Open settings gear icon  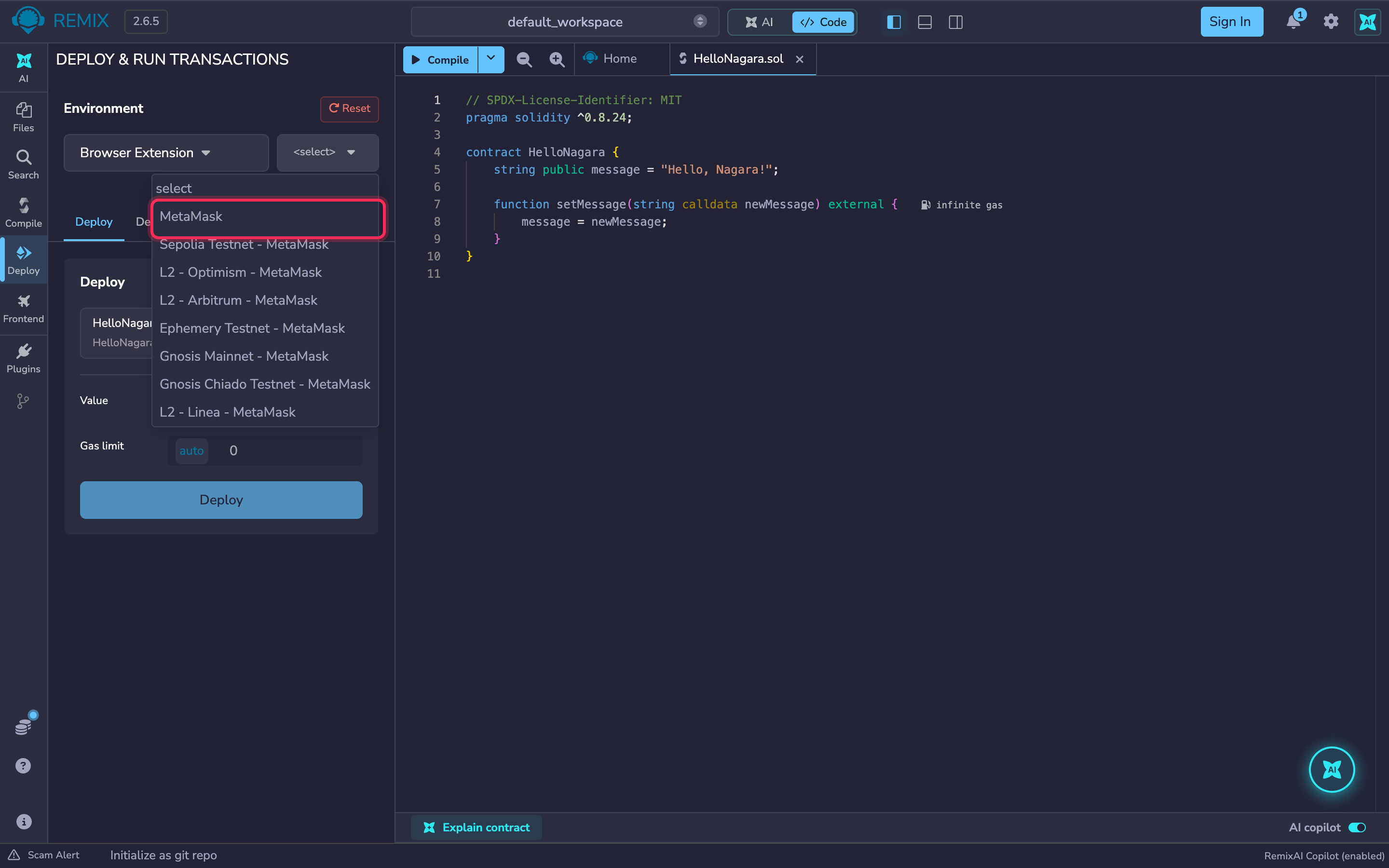1331,22
